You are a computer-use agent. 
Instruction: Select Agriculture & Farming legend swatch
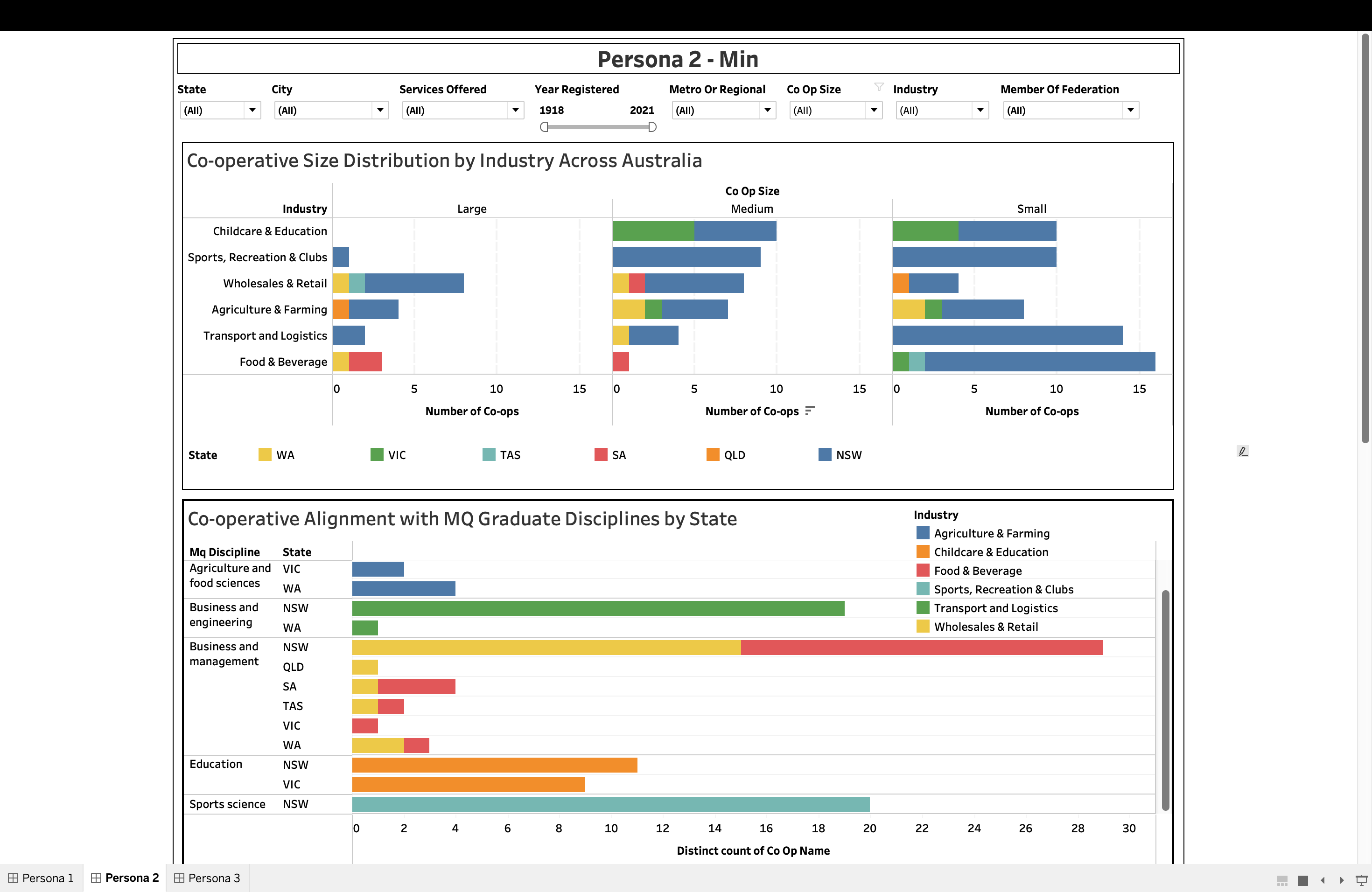coord(923,533)
